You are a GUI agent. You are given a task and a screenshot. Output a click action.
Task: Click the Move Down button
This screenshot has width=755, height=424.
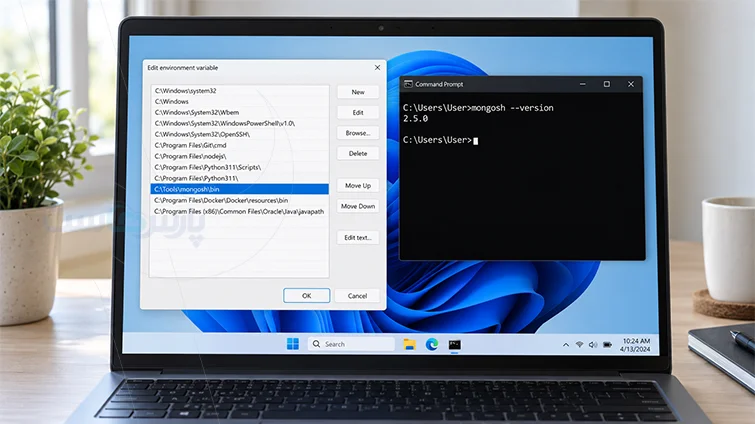pyautogui.click(x=358, y=206)
